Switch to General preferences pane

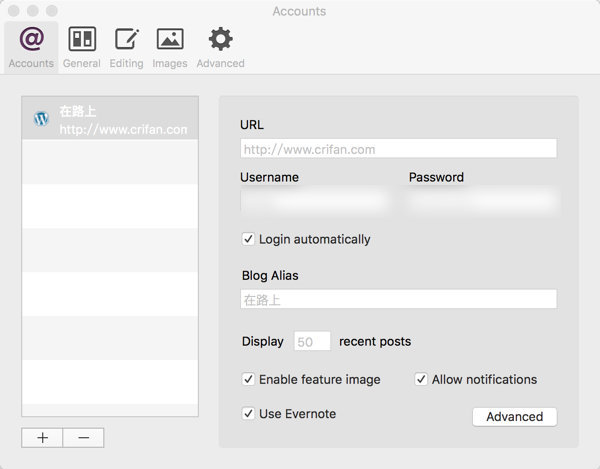tap(81, 47)
